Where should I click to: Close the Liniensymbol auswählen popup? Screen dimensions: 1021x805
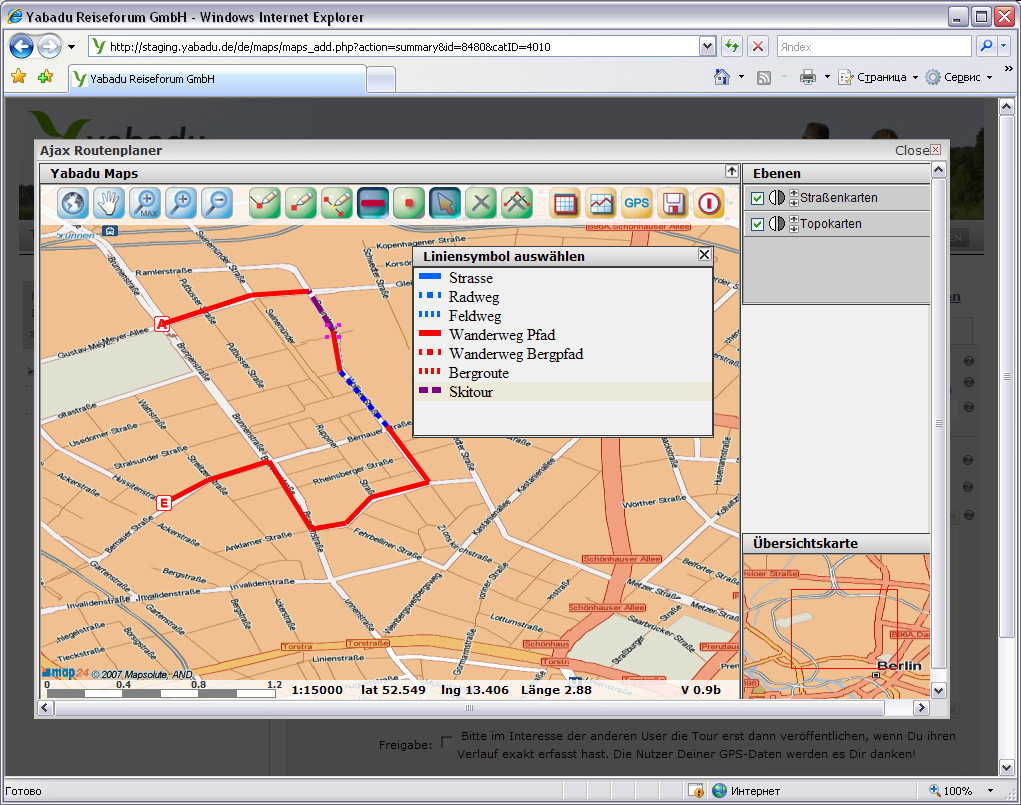(704, 255)
